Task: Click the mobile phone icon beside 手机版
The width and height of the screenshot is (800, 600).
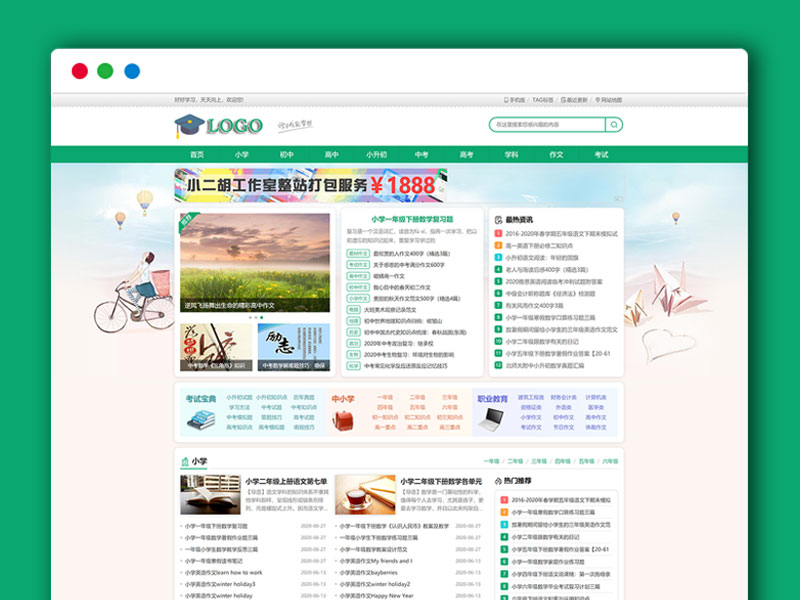Action: (506, 99)
